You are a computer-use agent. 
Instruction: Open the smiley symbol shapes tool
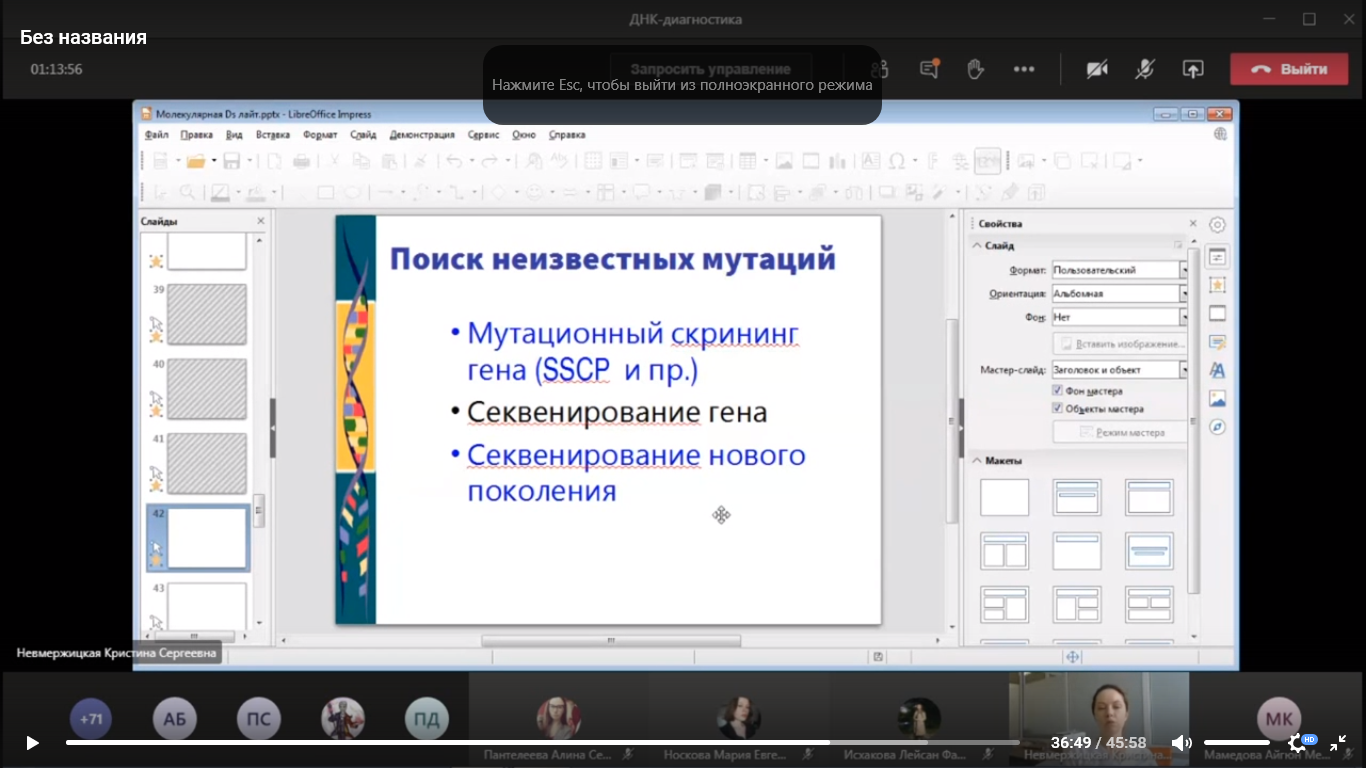[535, 192]
